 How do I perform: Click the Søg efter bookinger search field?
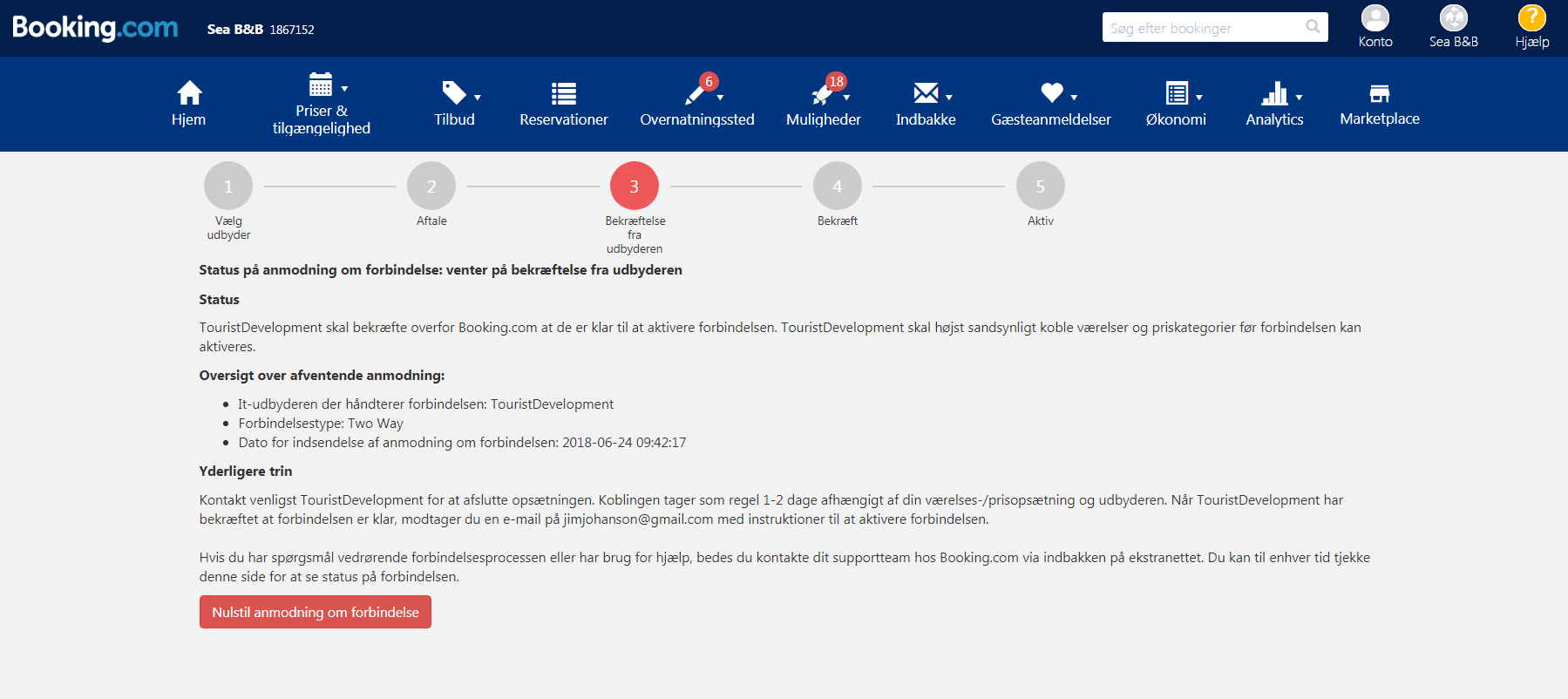tap(1203, 28)
